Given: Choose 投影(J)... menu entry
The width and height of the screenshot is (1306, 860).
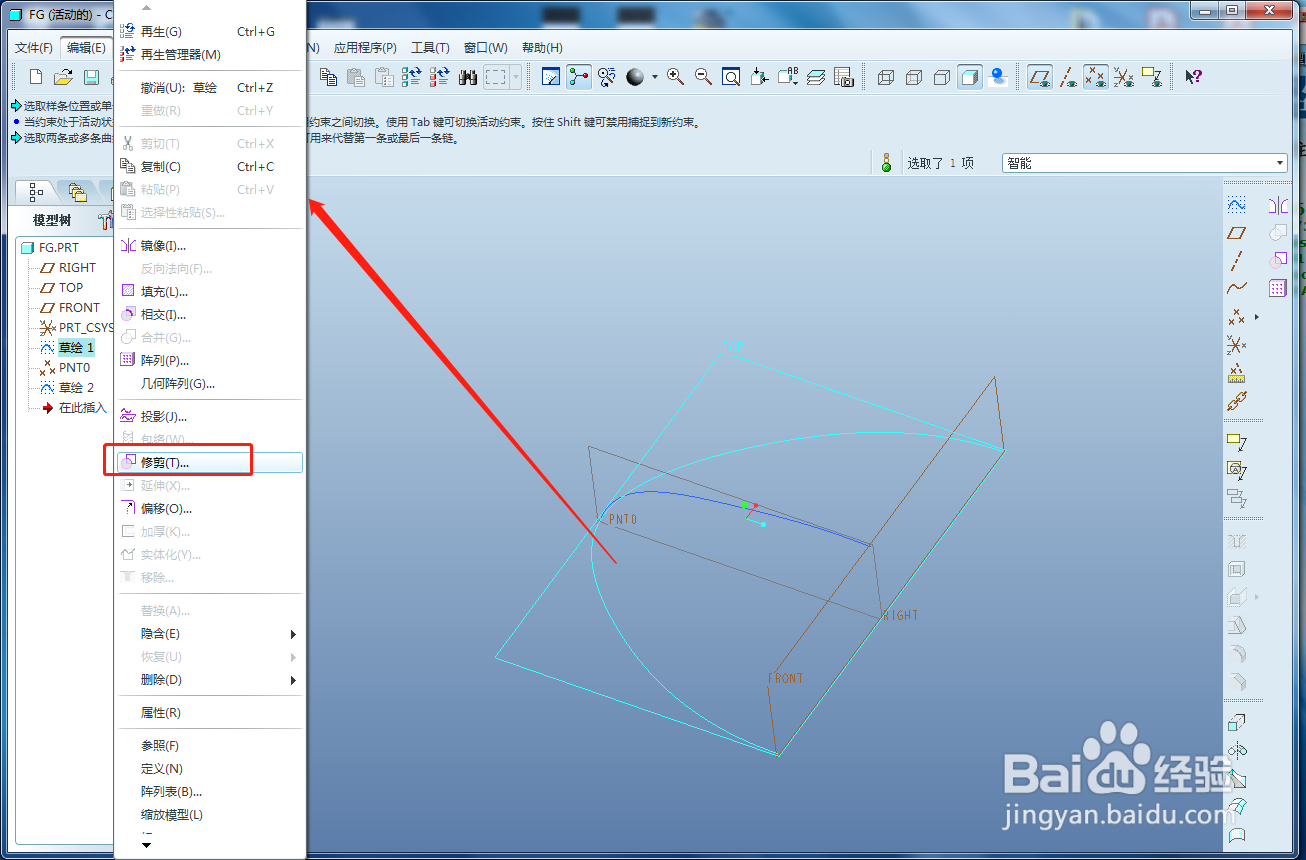Looking at the screenshot, I should 210,417.
